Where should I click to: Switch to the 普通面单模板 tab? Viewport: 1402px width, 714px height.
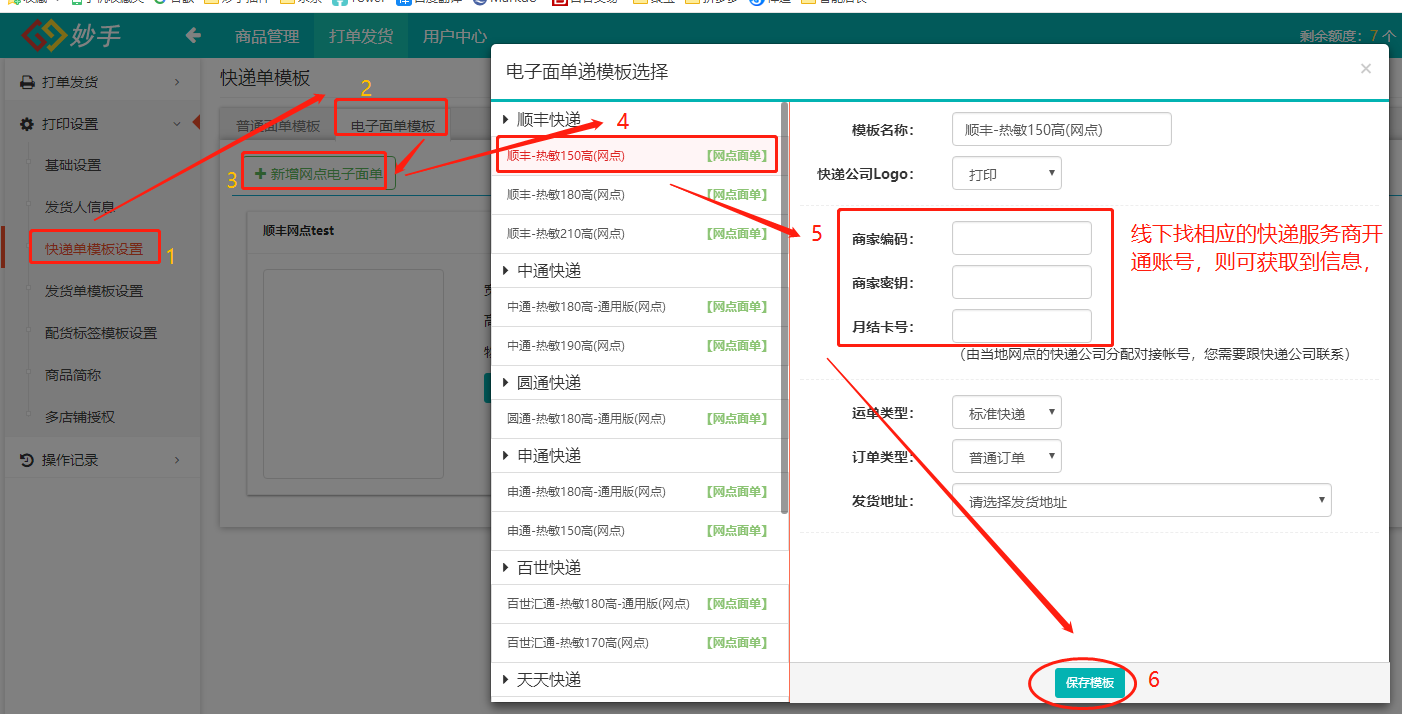tap(278, 126)
